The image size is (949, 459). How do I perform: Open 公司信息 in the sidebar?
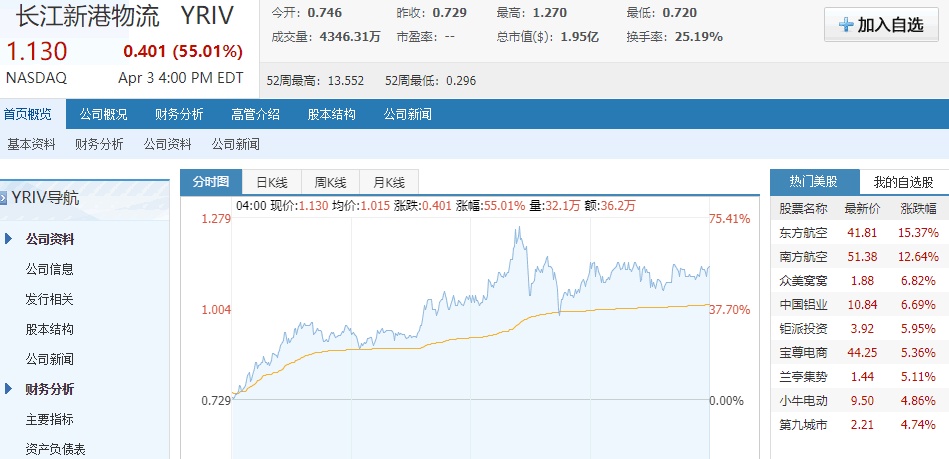click(x=50, y=269)
